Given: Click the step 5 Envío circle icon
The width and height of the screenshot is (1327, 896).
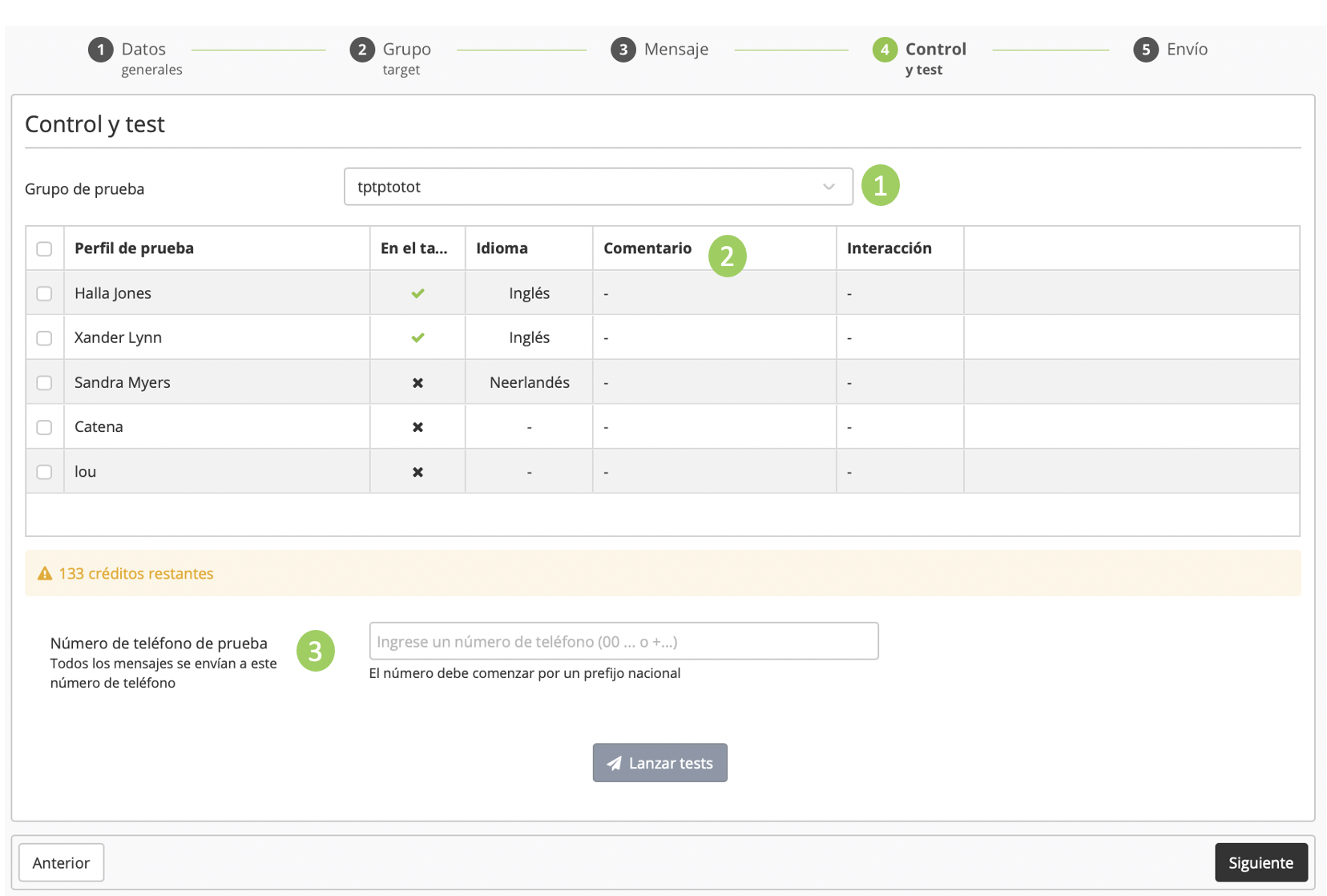Looking at the screenshot, I should pos(1145,50).
